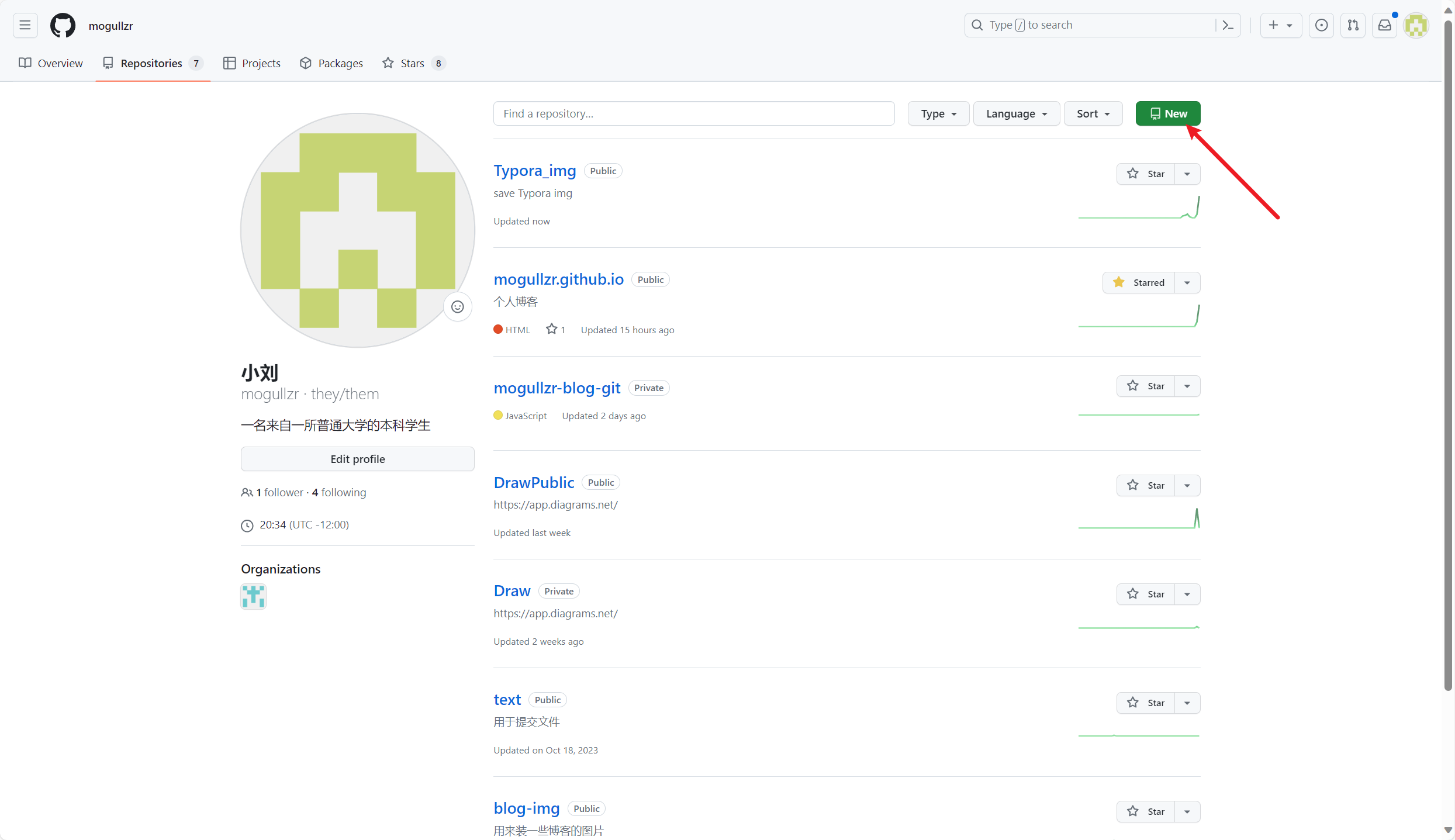Open the command palette icon

click(1228, 25)
